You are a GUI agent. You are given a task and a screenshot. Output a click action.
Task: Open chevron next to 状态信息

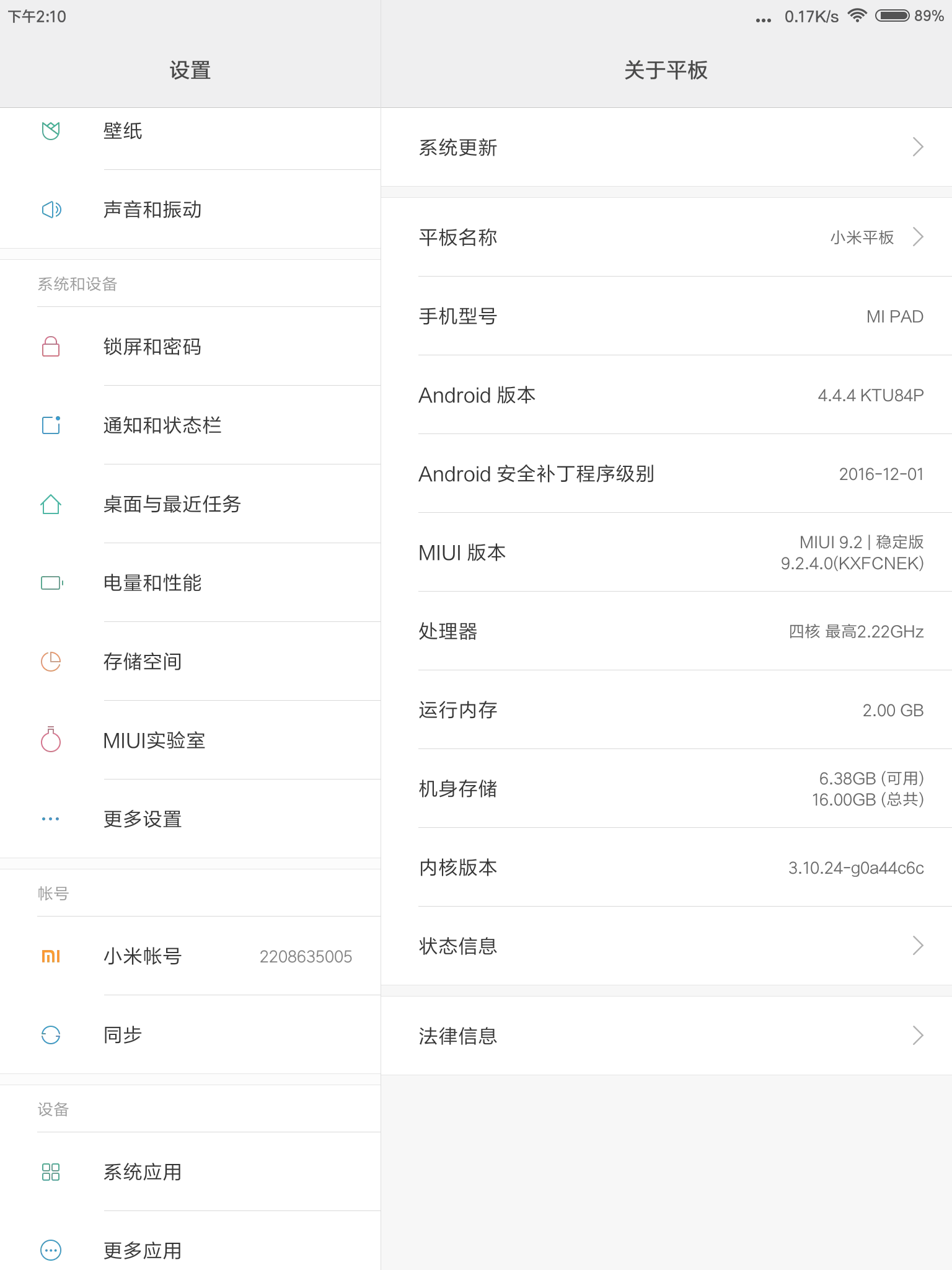(918, 946)
